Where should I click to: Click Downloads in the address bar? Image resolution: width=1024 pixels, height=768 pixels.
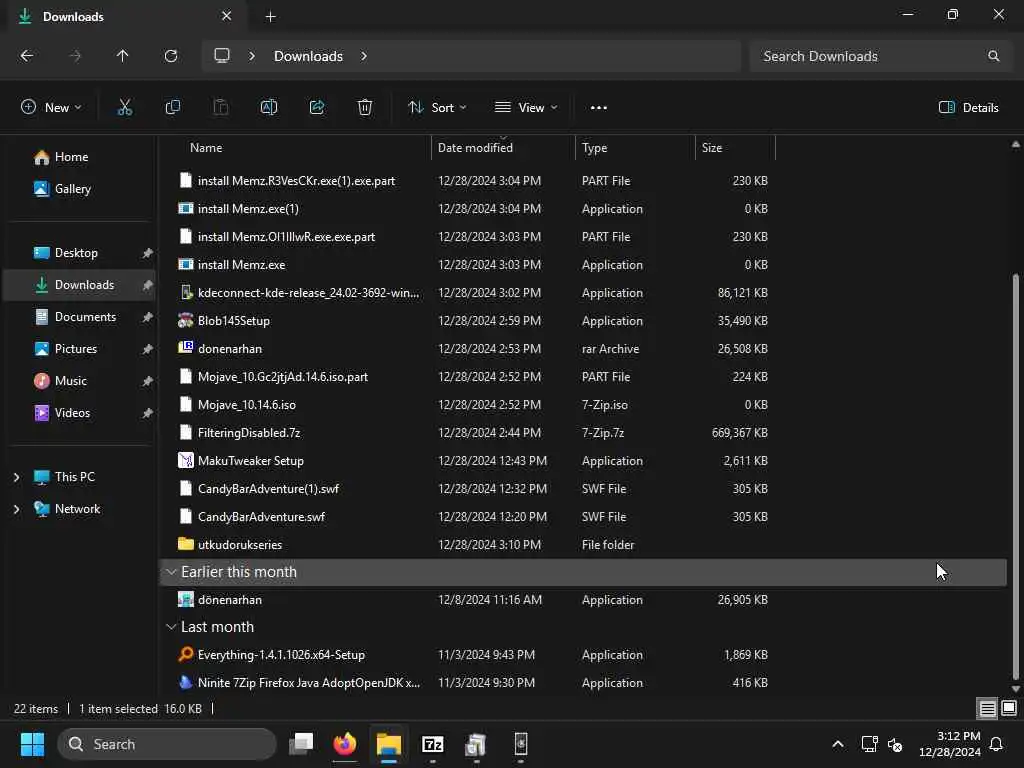pos(308,56)
